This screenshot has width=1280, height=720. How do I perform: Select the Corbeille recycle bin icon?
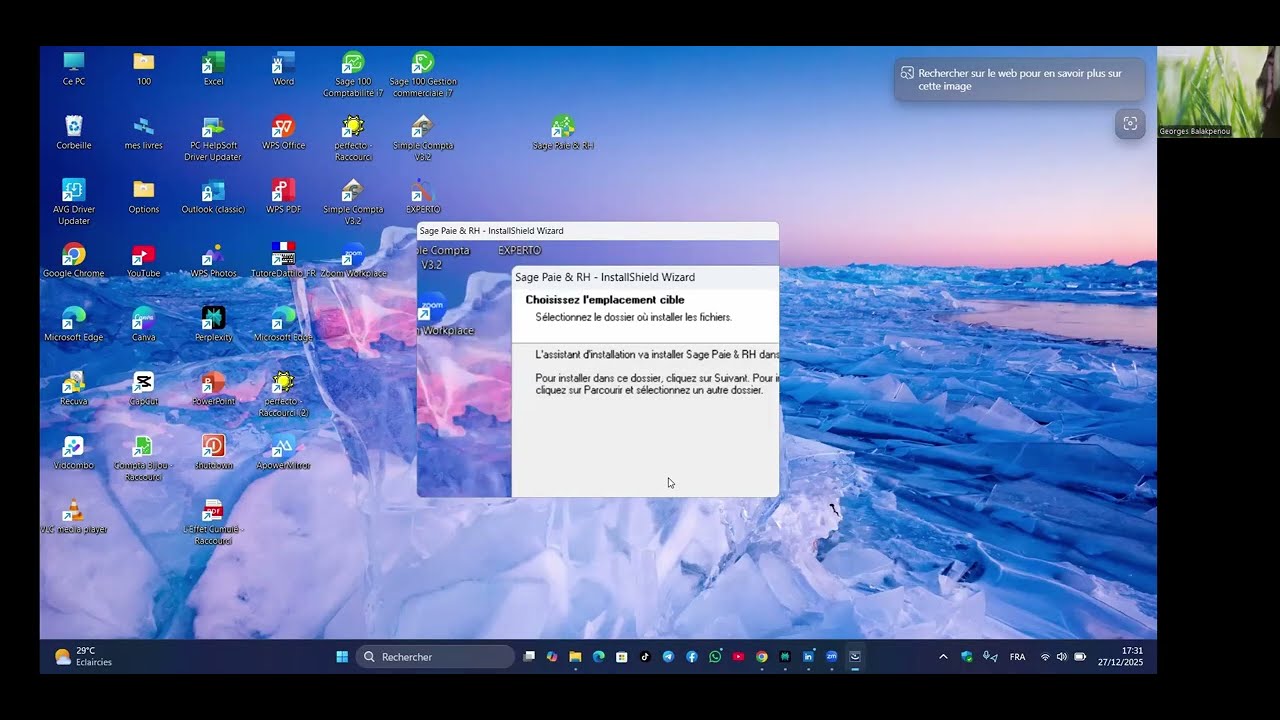pyautogui.click(x=74, y=132)
